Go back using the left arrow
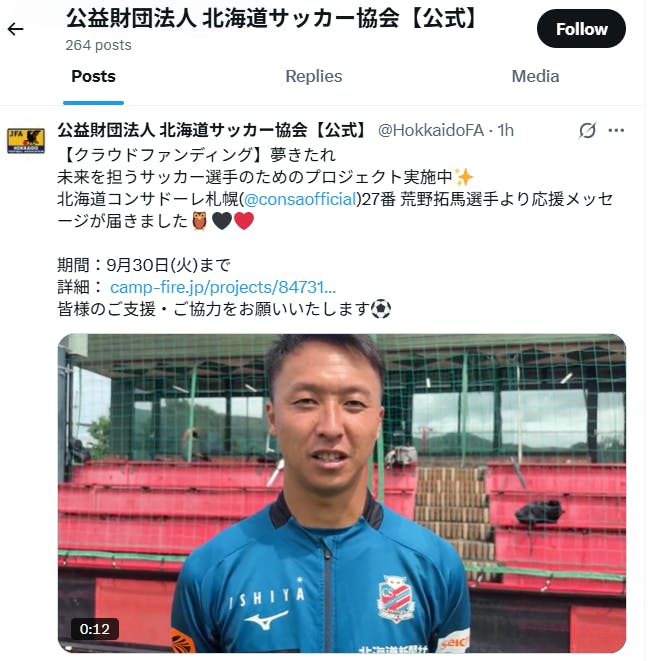The height and width of the screenshot is (661, 656). [x=16, y=29]
